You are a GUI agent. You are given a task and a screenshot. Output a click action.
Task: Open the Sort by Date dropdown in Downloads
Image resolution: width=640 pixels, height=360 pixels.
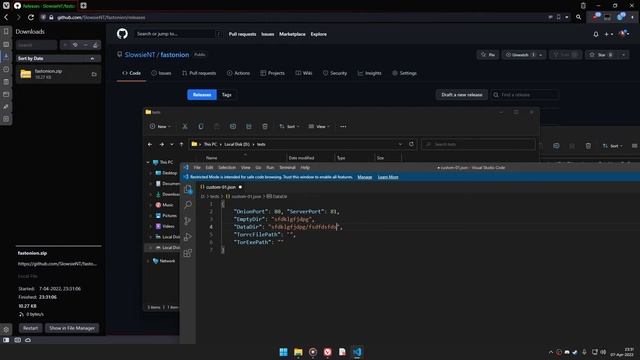(57, 58)
